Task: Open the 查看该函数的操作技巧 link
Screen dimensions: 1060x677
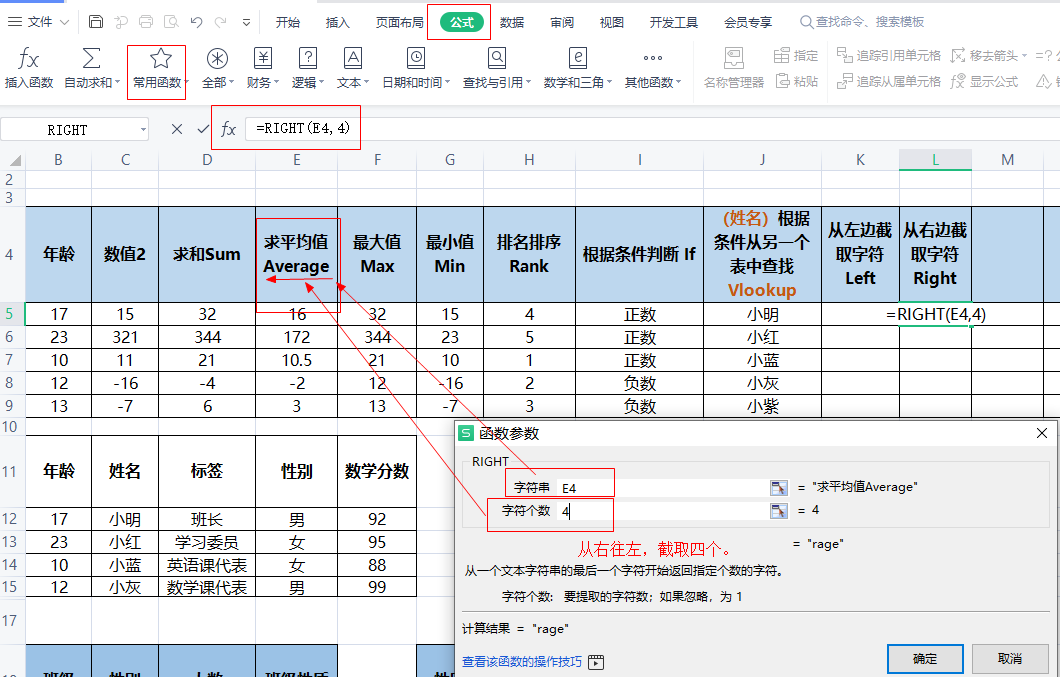Action: point(521,661)
